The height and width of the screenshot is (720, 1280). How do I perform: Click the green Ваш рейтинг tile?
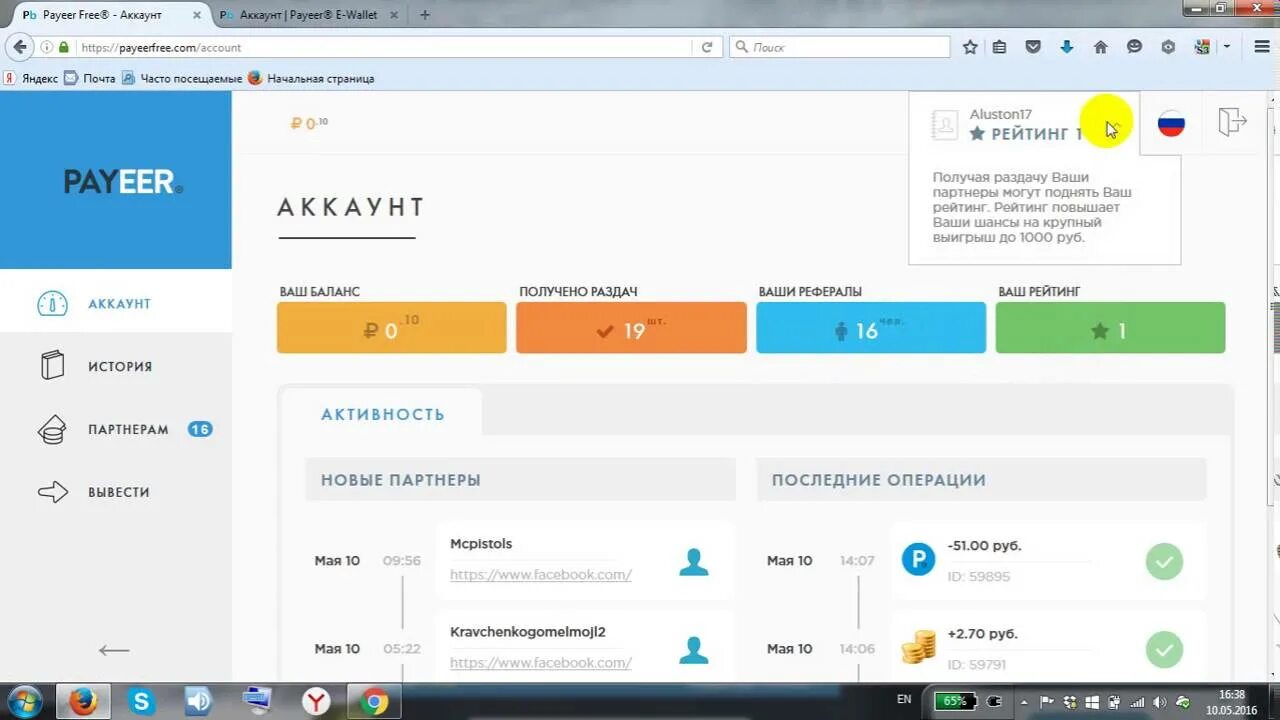point(1110,328)
